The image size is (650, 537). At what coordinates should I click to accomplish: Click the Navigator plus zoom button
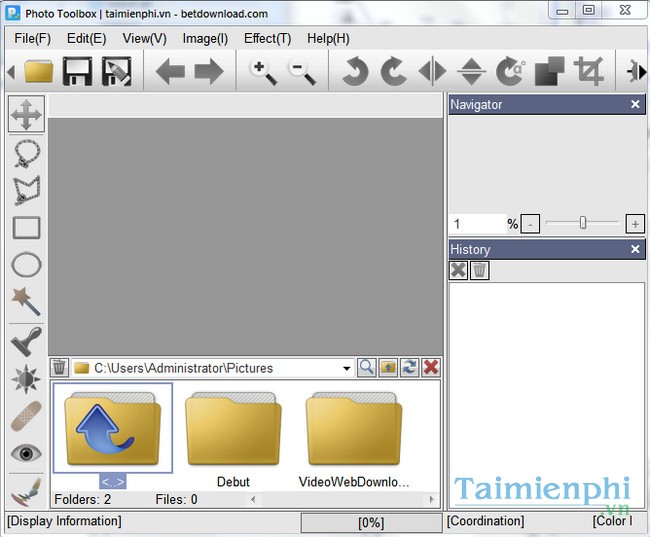635,224
